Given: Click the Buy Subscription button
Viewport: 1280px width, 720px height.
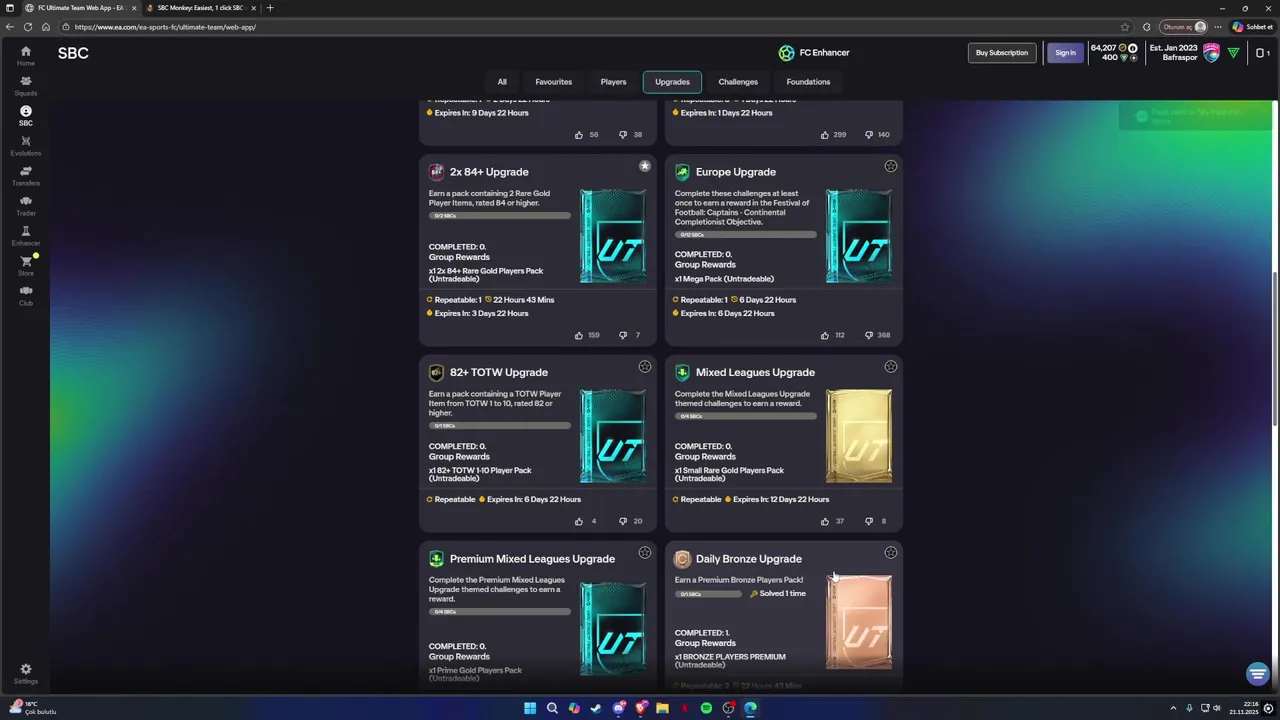Looking at the screenshot, I should click(1002, 53).
